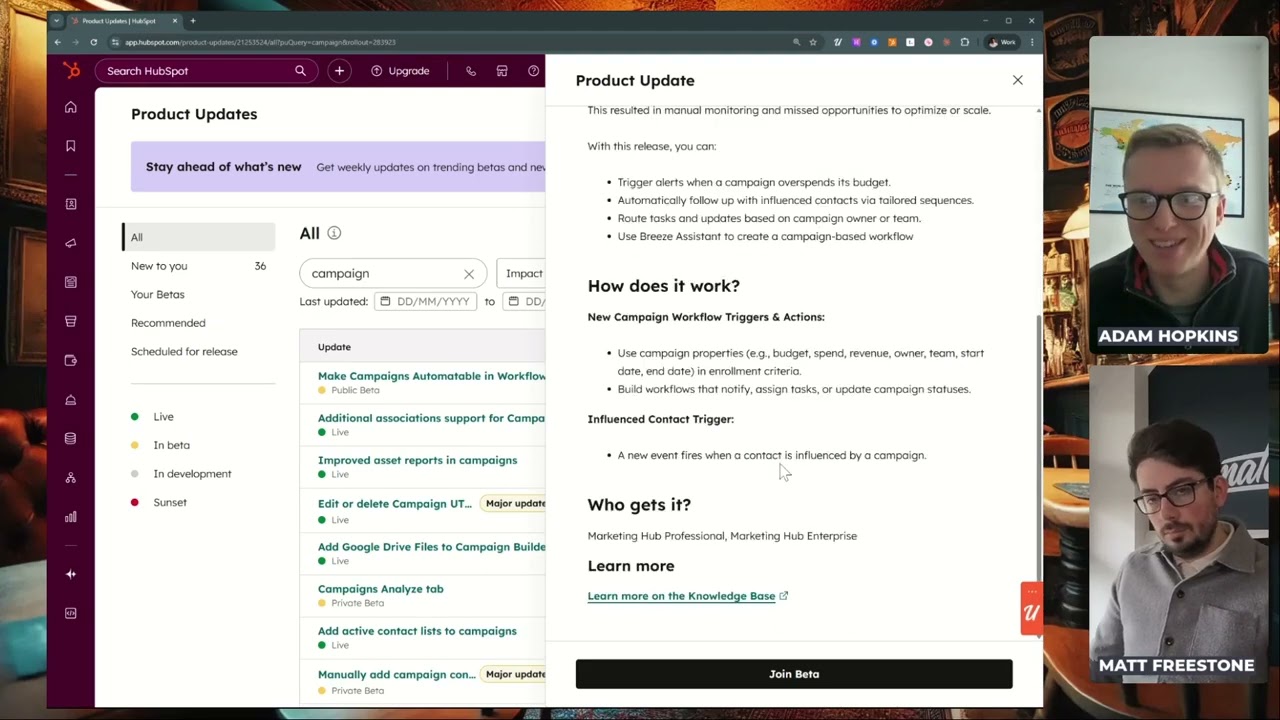1280x720 pixels.
Task: Open the Content icon in sidebar
Action: pos(71,282)
